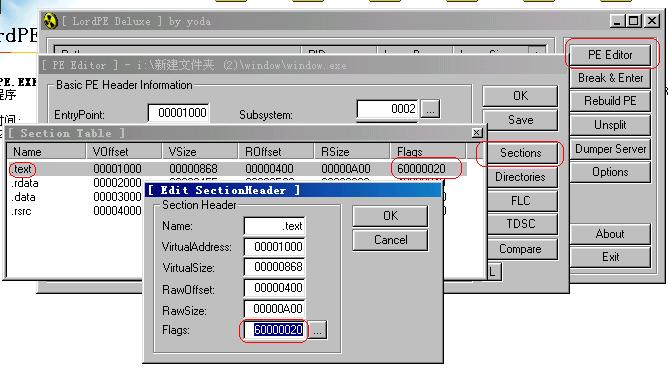
Task: Close the Section Table window
Action: [x=477, y=133]
